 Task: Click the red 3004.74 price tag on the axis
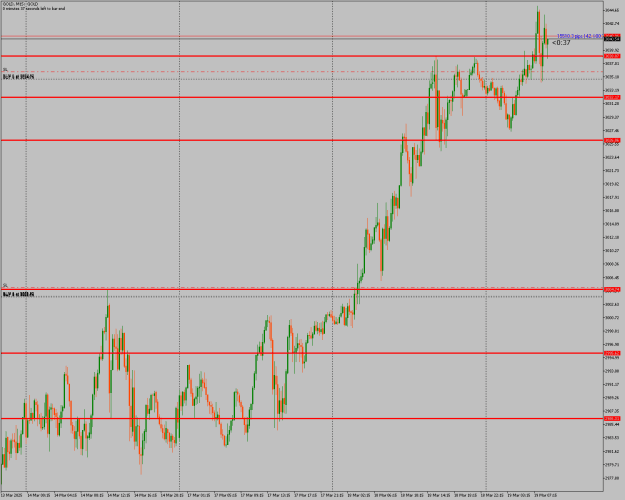tap(612, 289)
